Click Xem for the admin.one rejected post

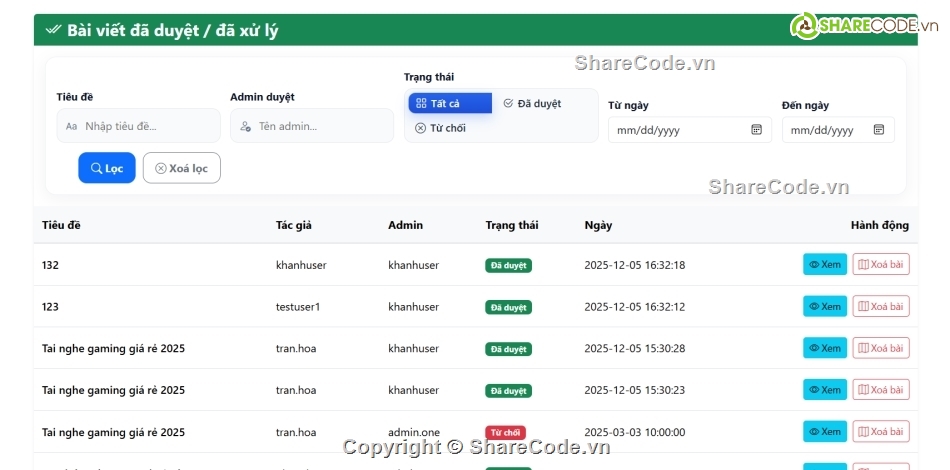(x=825, y=431)
